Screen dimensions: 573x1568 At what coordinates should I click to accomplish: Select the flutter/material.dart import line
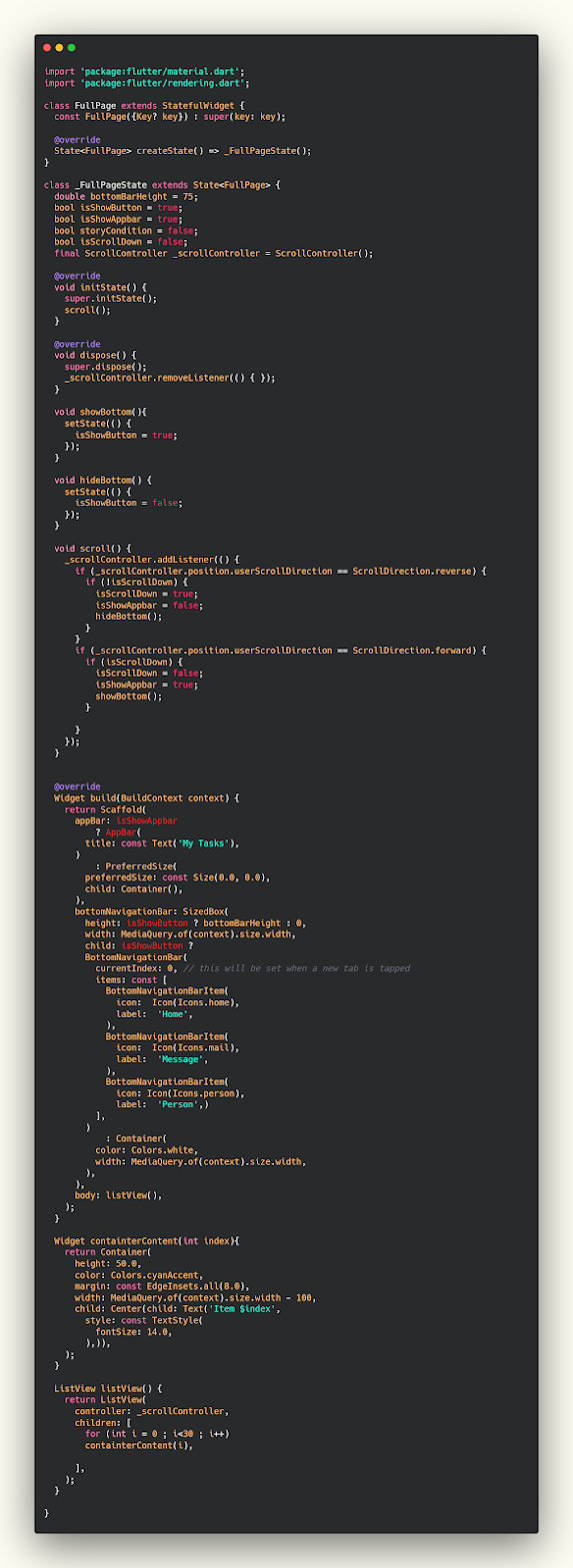(145, 72)
